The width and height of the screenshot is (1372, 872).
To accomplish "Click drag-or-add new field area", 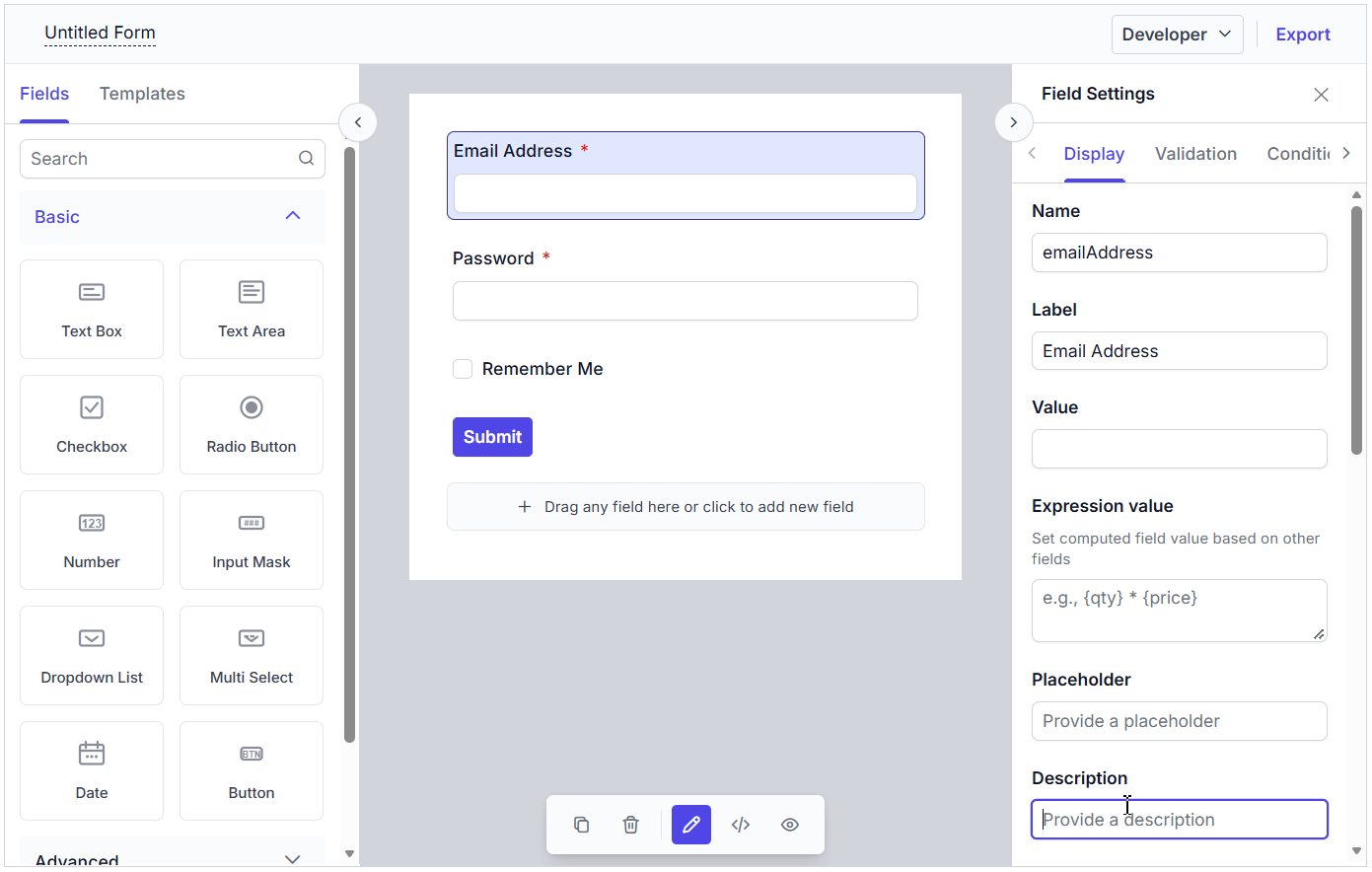I will click(686, 507).
